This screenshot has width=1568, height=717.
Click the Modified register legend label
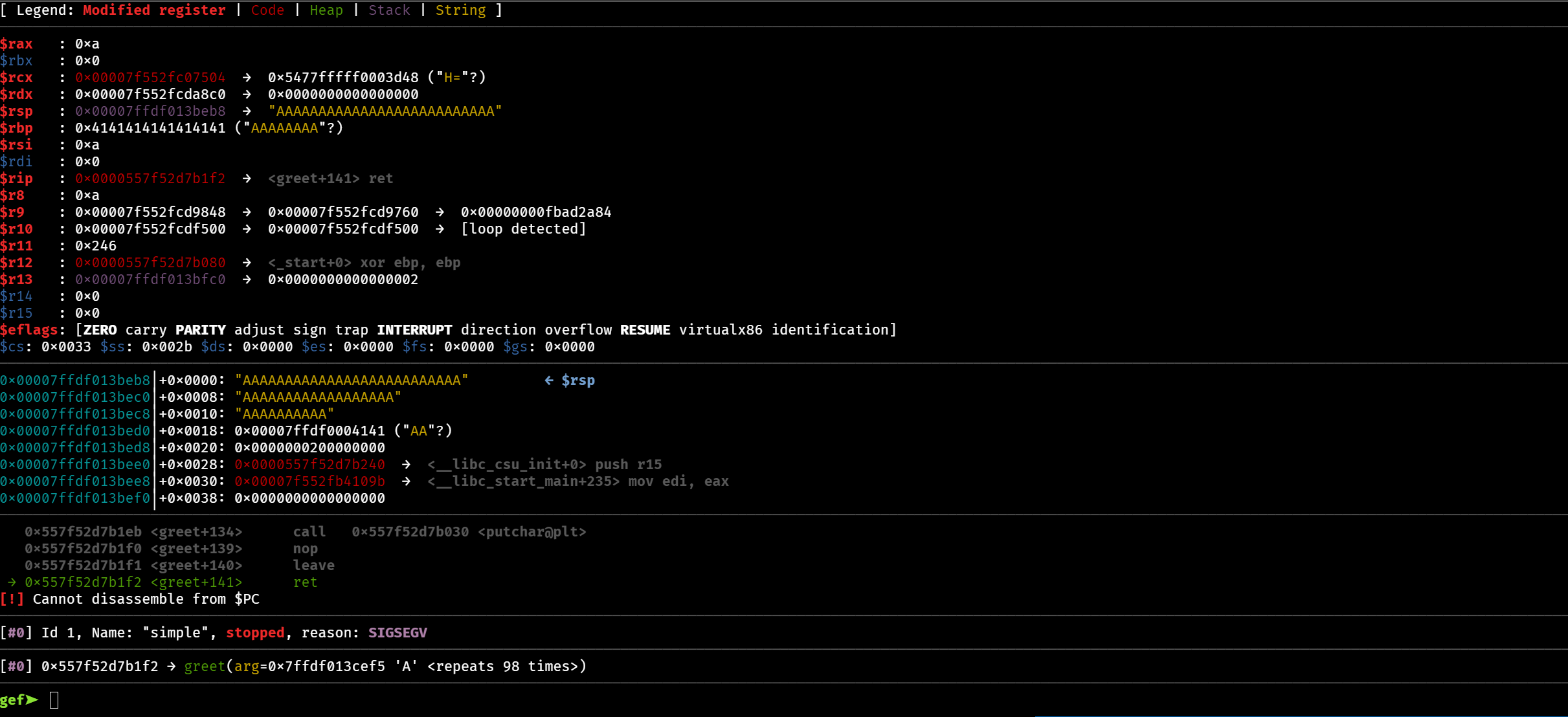pos(153,10)
